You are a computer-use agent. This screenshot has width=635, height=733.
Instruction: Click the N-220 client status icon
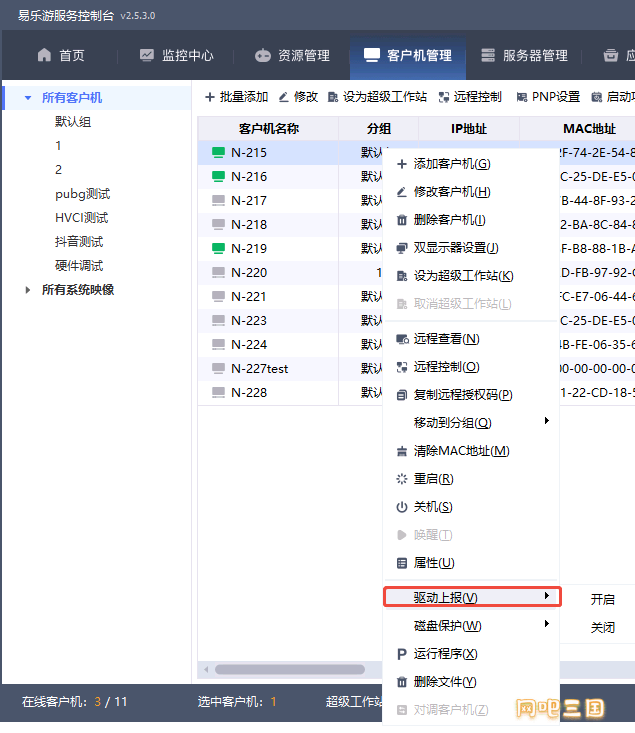point(218,273)
